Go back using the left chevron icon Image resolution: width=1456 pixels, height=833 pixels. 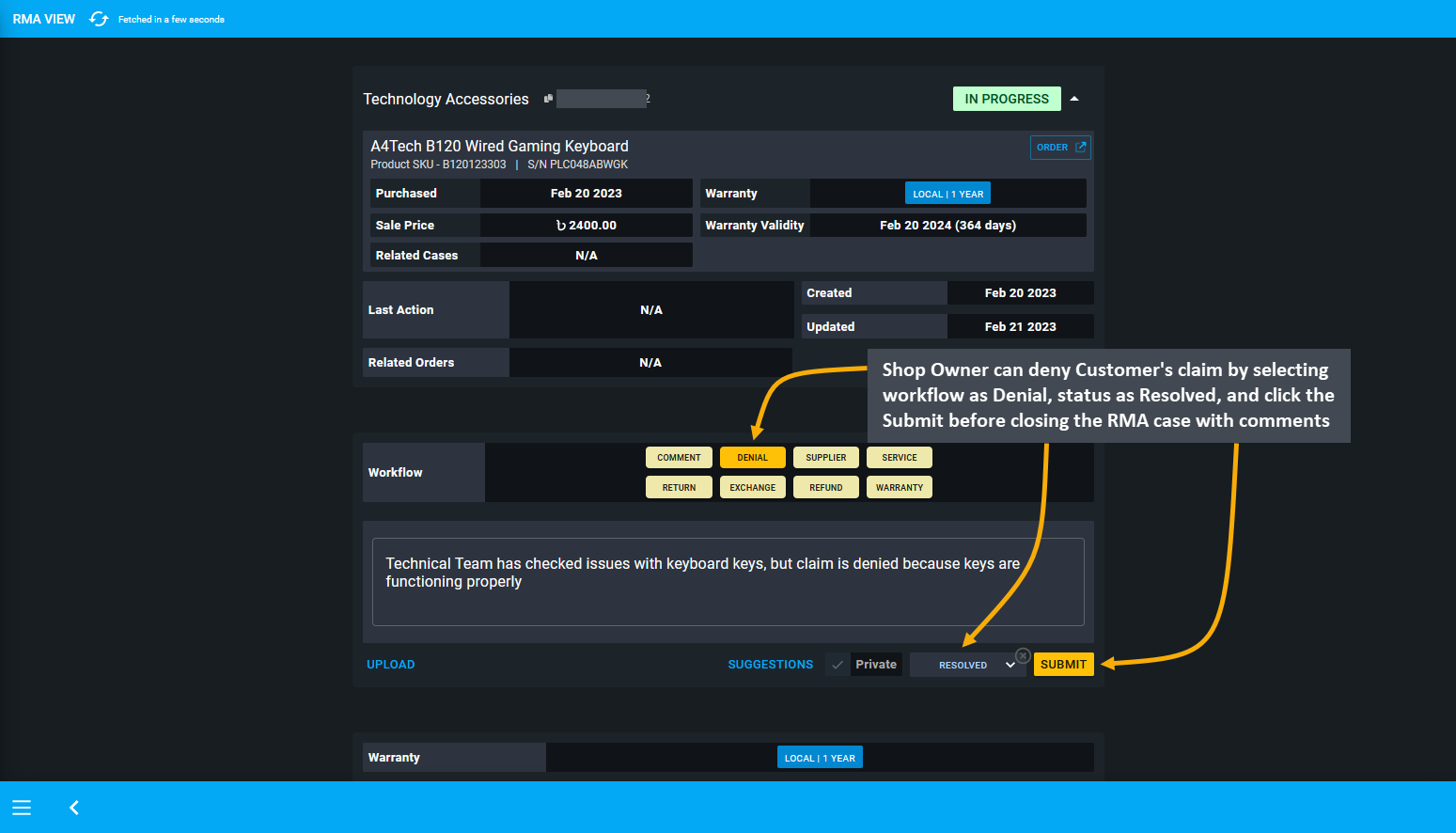[x=74, y=808]
